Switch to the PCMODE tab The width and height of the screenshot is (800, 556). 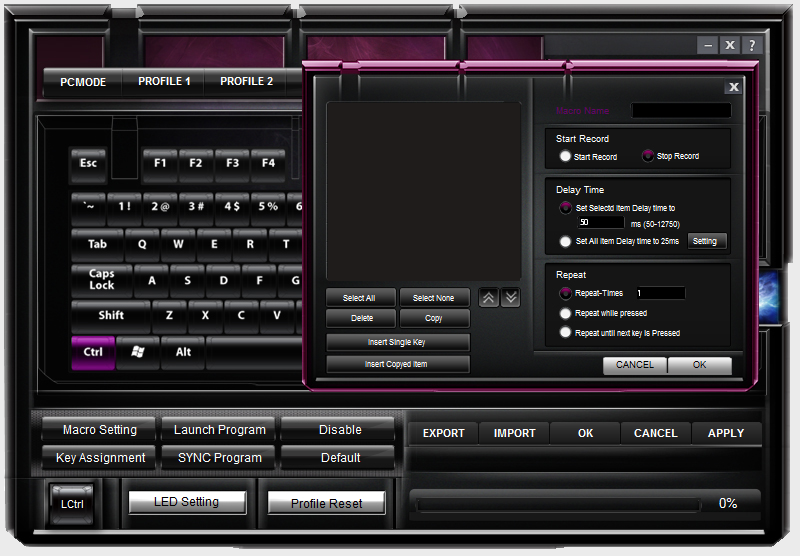(x=83, y=82)
